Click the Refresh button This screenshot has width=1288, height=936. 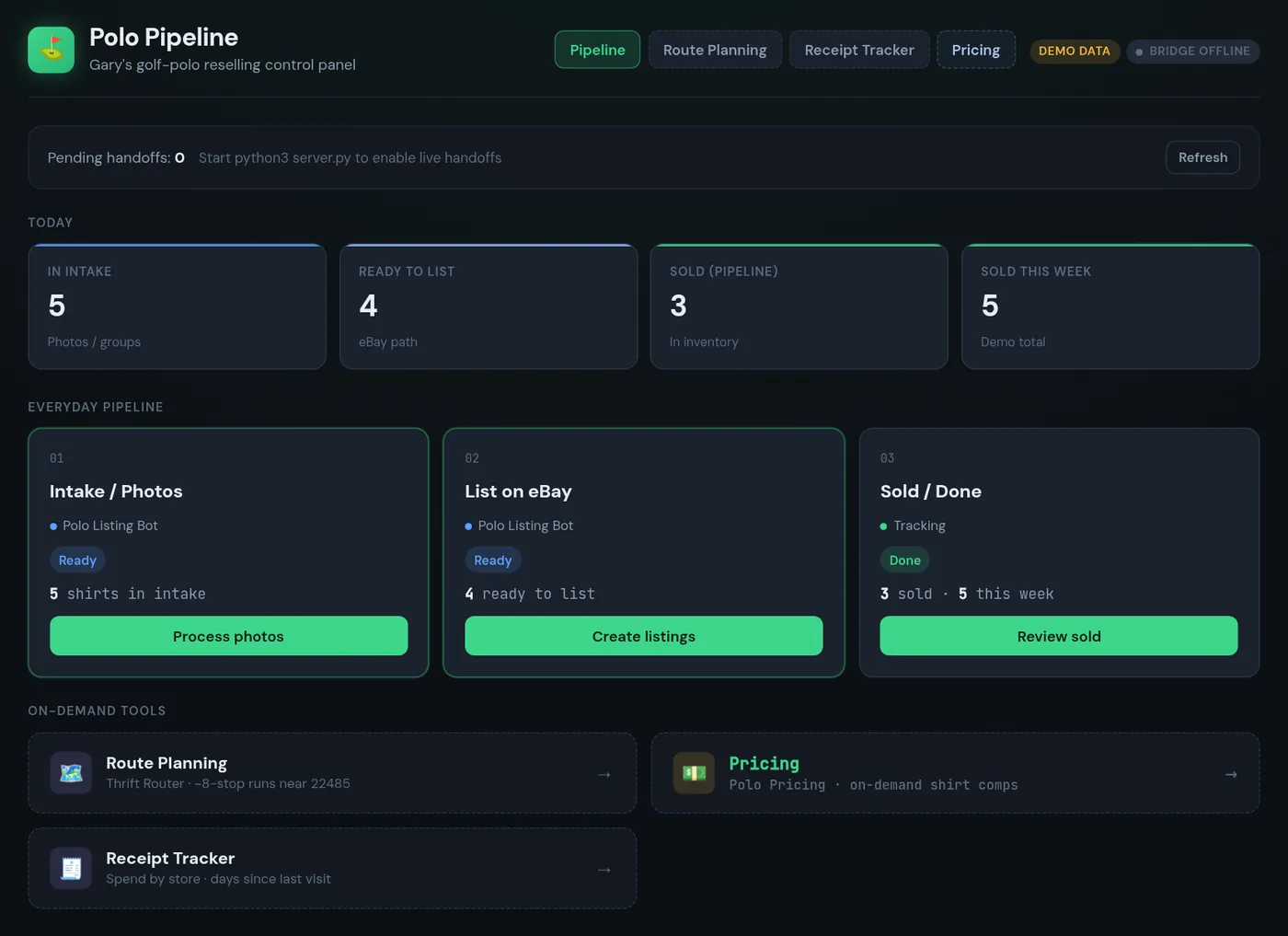(x=1202, y=157)
